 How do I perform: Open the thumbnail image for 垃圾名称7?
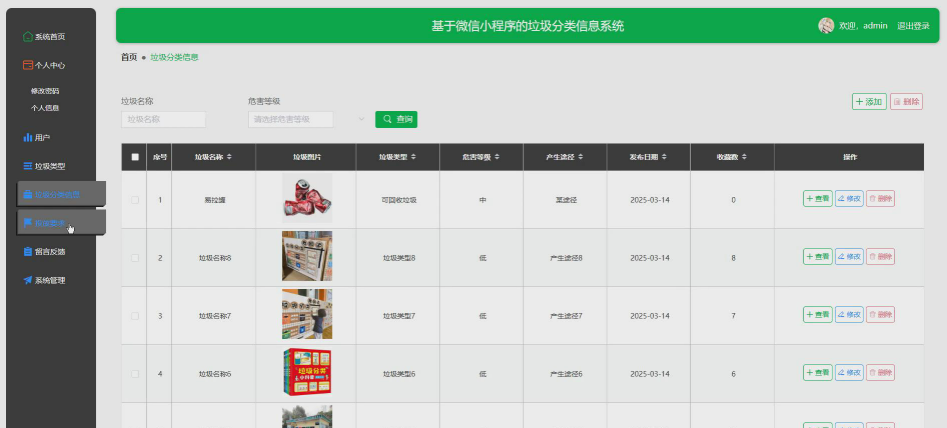[307, 314]
